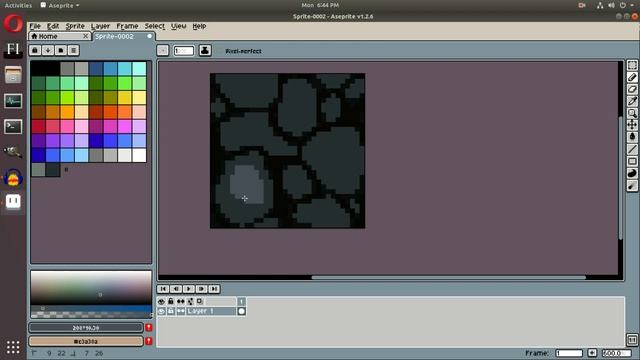Toggle continuous layers in timeline header
640x360 pixels.
pos(180,301)
